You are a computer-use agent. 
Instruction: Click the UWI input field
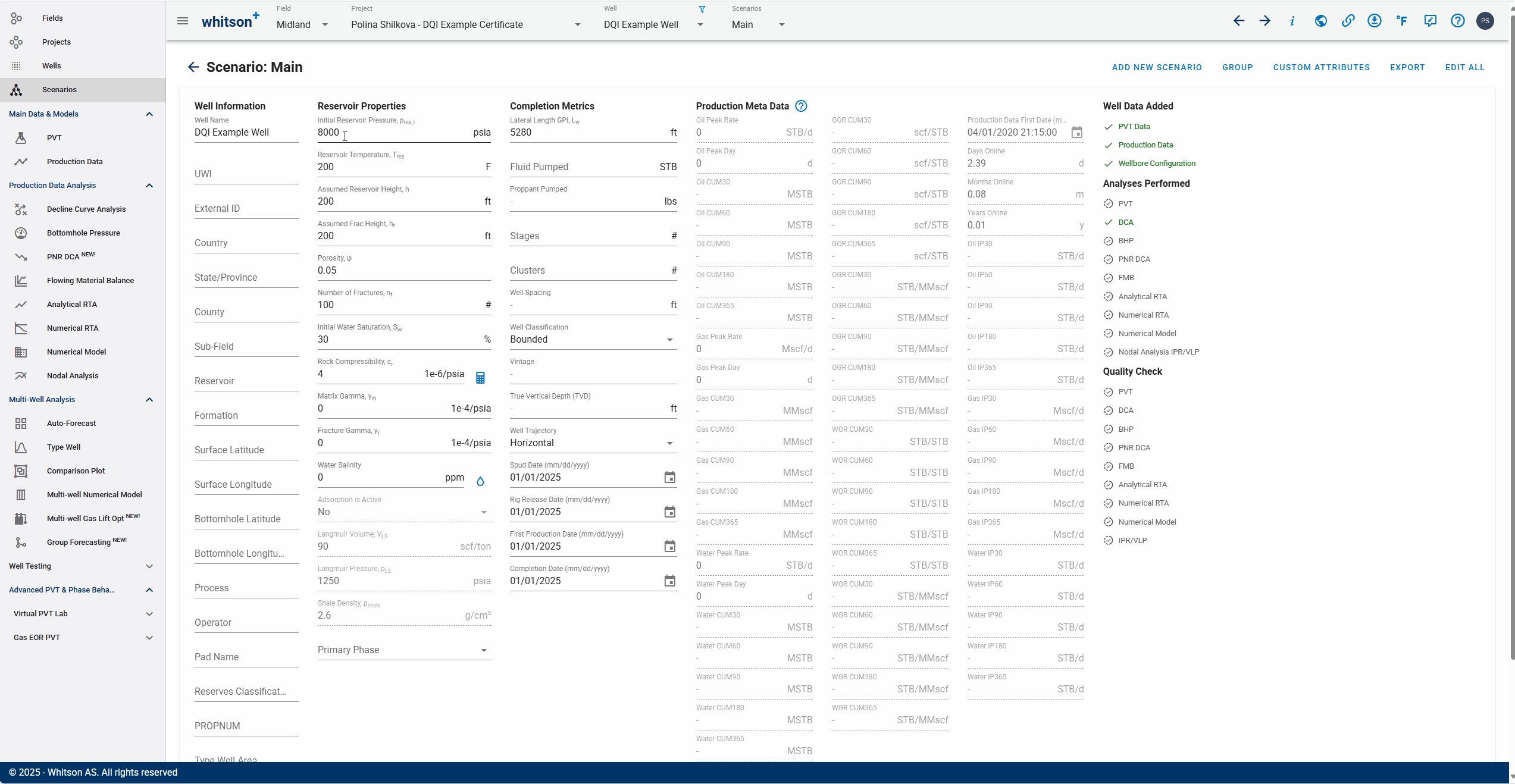click(246, 174)
